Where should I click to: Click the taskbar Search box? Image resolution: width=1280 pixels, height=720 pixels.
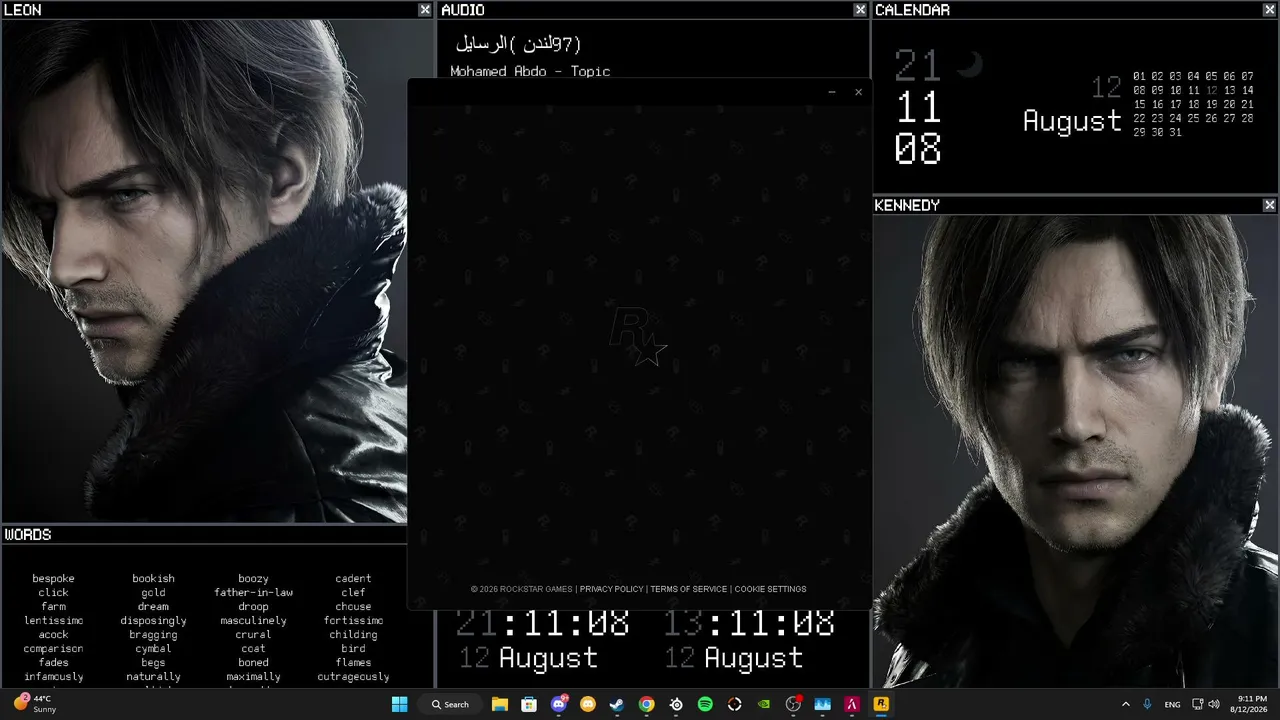(x=450, y=704)
